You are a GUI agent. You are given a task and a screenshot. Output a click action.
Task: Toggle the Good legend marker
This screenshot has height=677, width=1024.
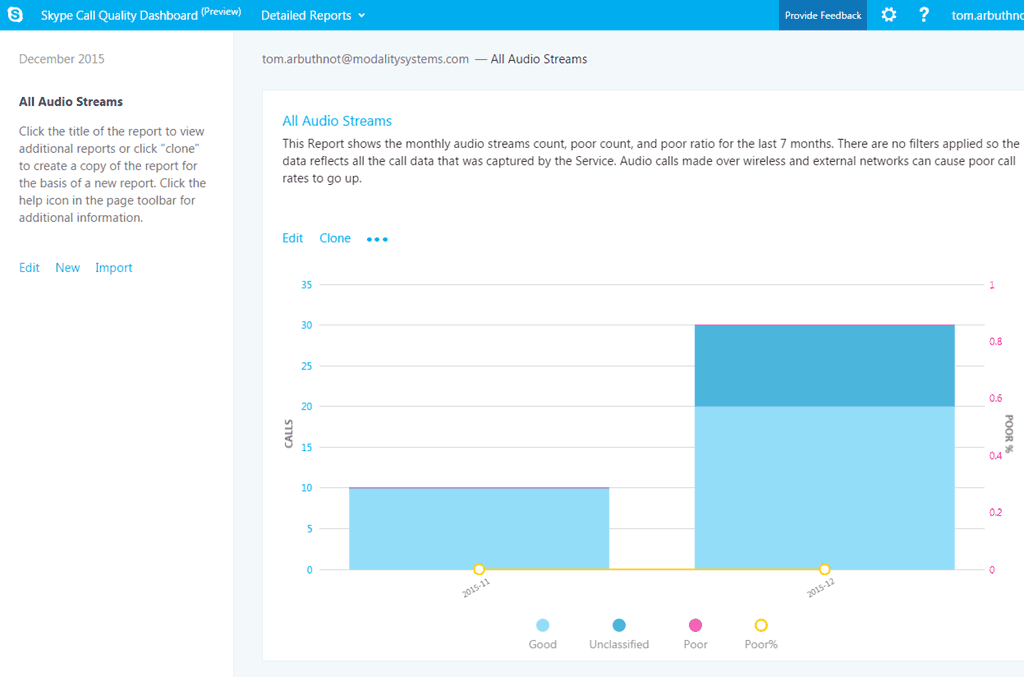click(542, 625)
